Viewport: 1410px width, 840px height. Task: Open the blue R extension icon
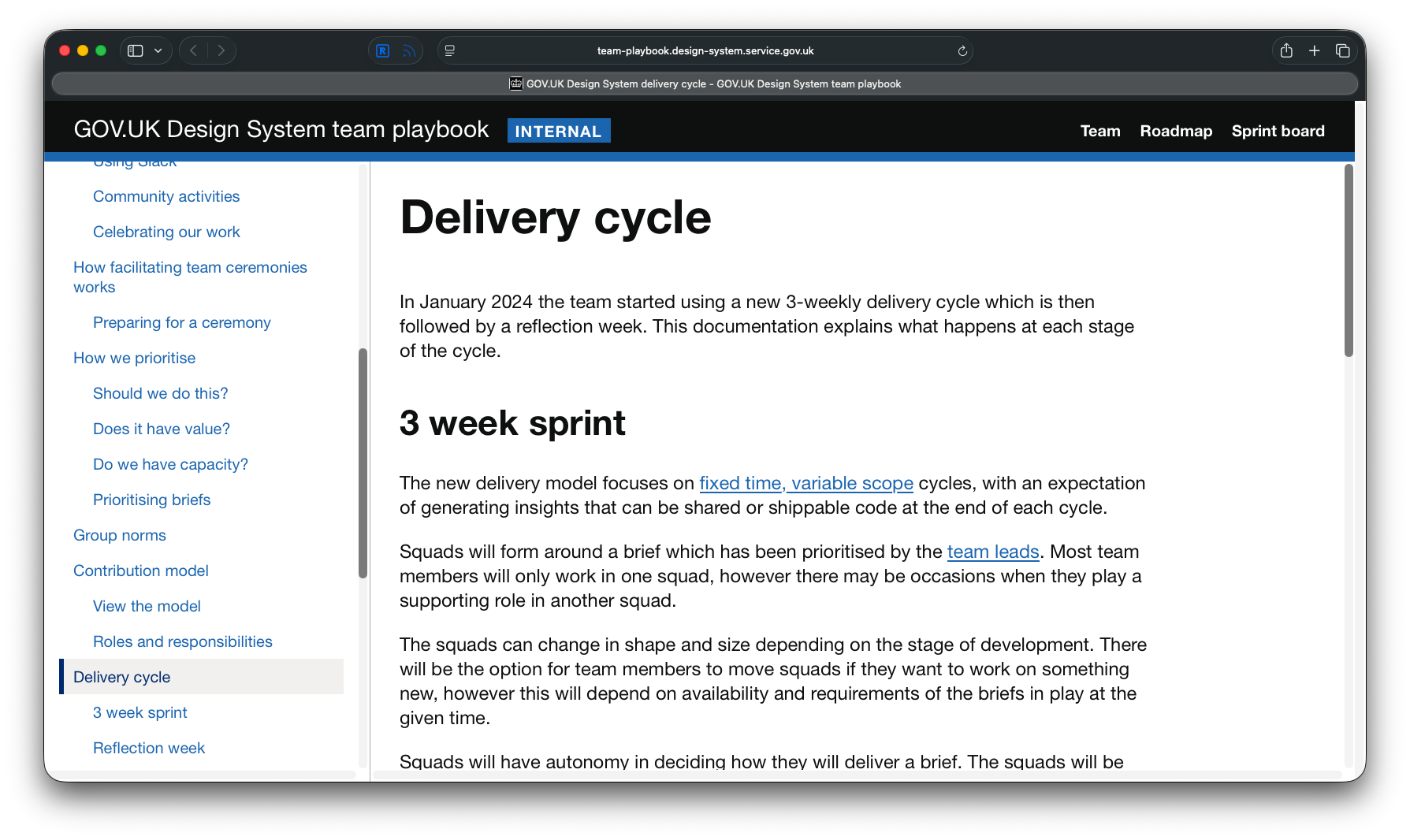tap(382, 50)
